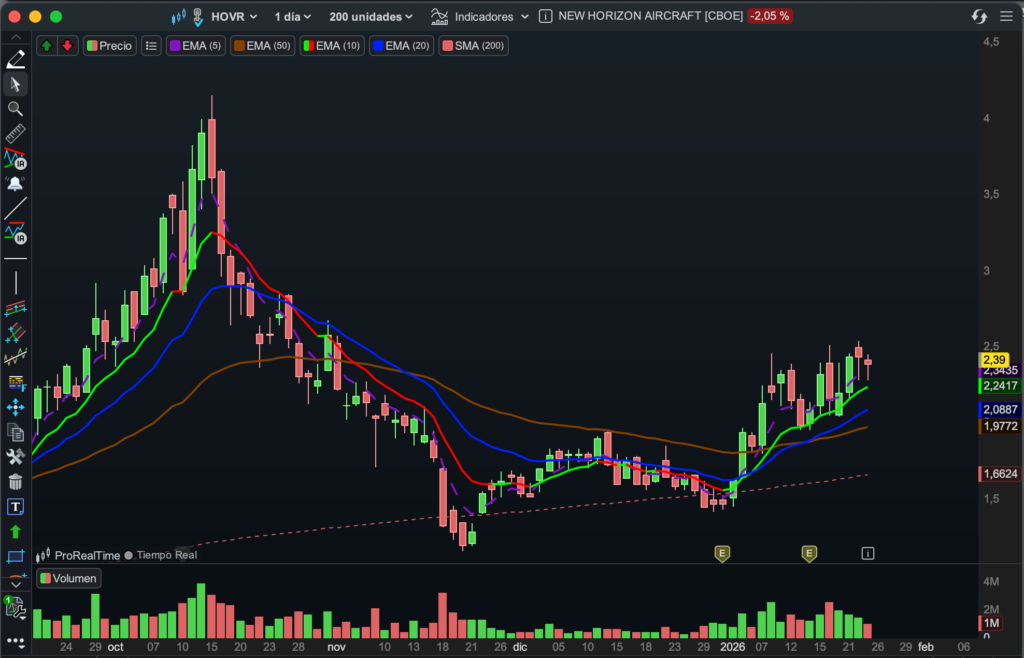Screen dimensions: 1024x658
Task: Toggle the green up arrow button
Action: click(47, 46)
